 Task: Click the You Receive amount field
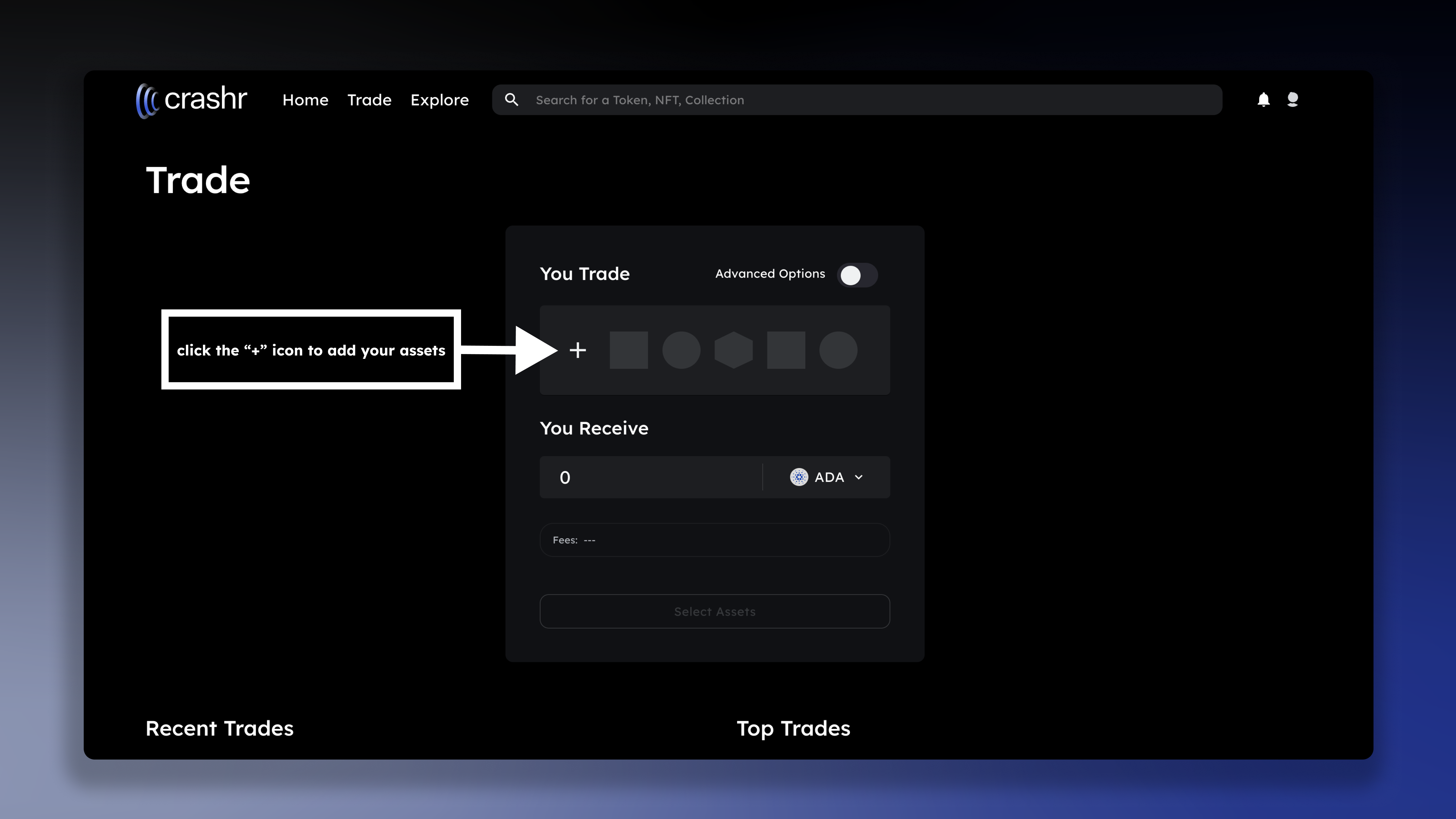click(651, 477)
